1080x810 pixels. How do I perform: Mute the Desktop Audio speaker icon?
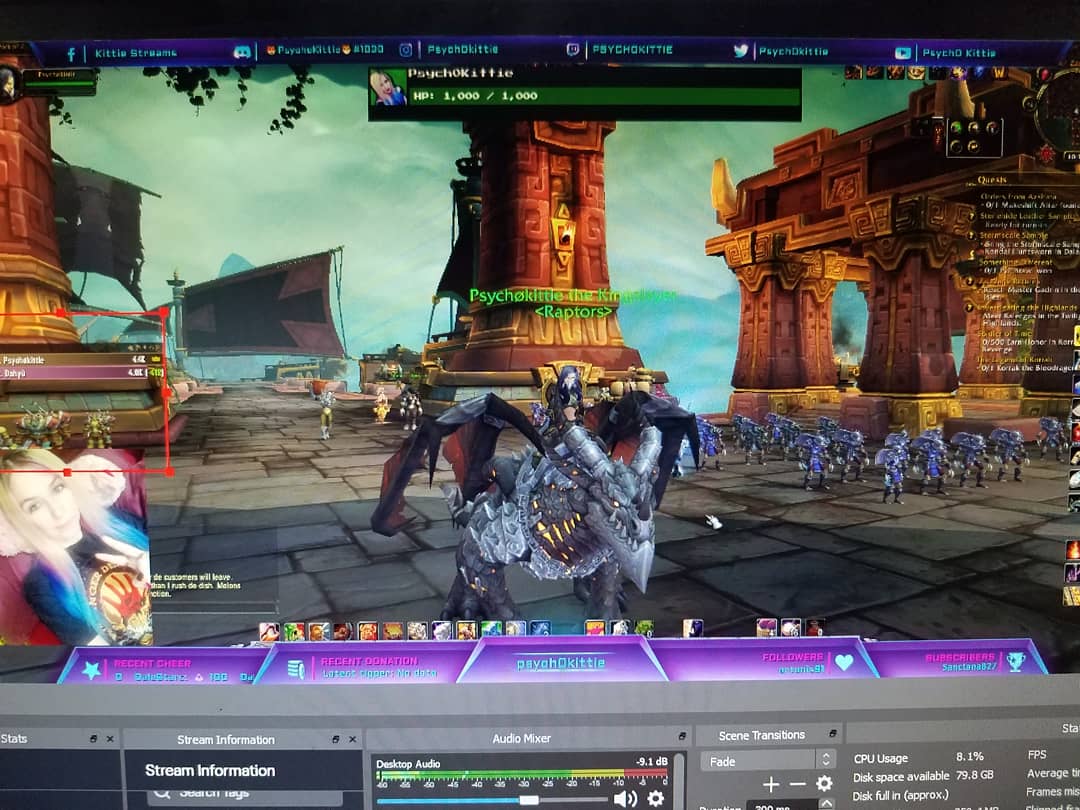624,798
